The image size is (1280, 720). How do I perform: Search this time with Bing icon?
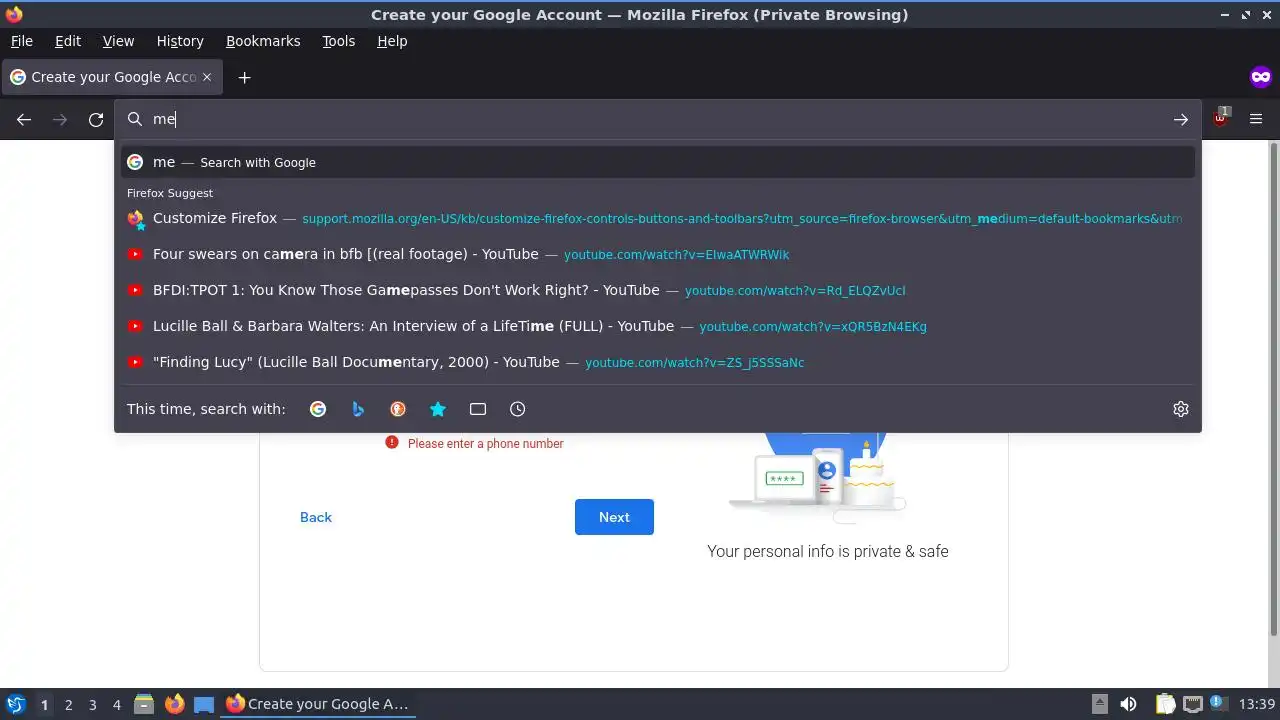pyautogui.click(x=358, y=409)
